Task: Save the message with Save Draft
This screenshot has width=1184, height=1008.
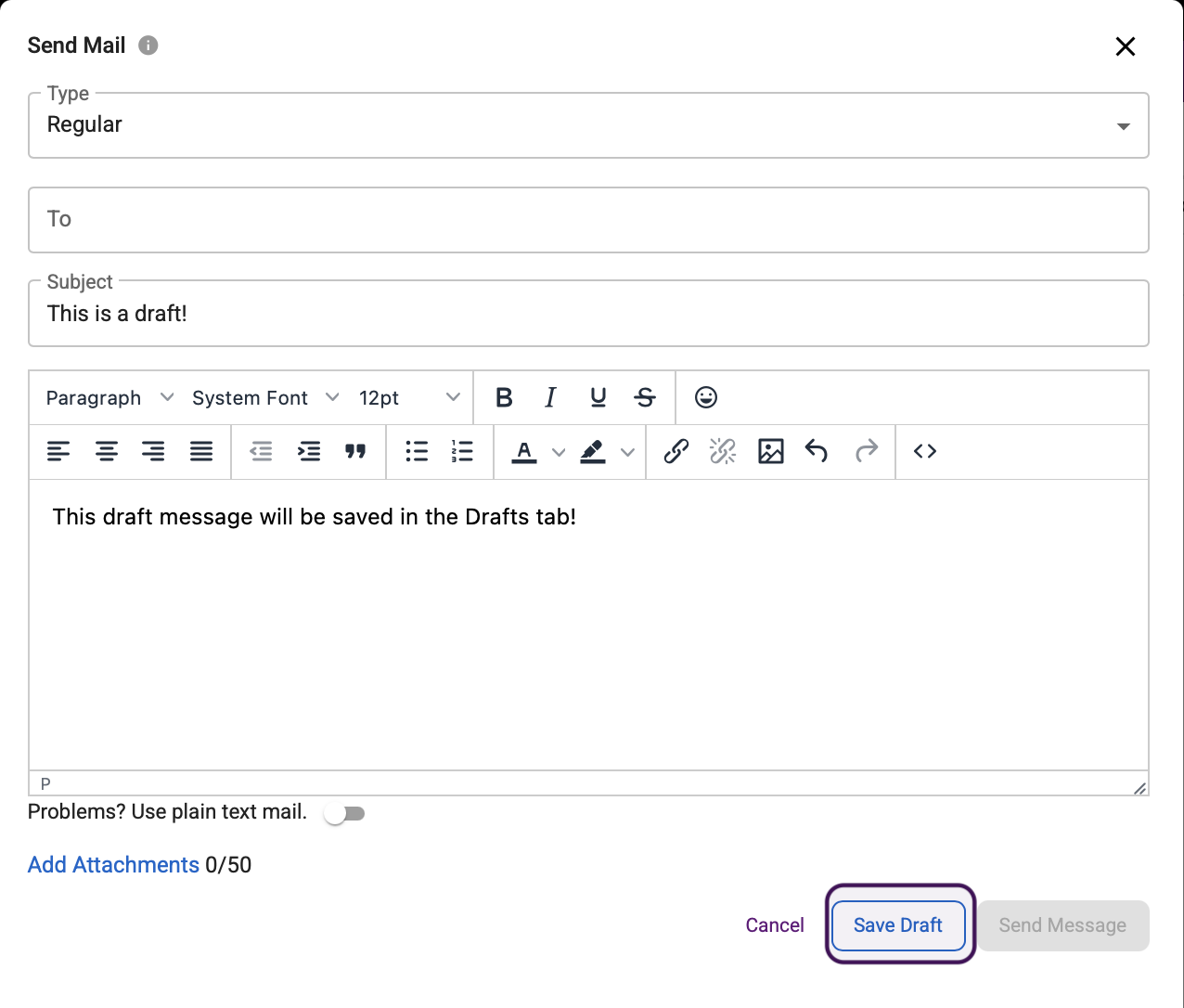Action: pos(898,925)
